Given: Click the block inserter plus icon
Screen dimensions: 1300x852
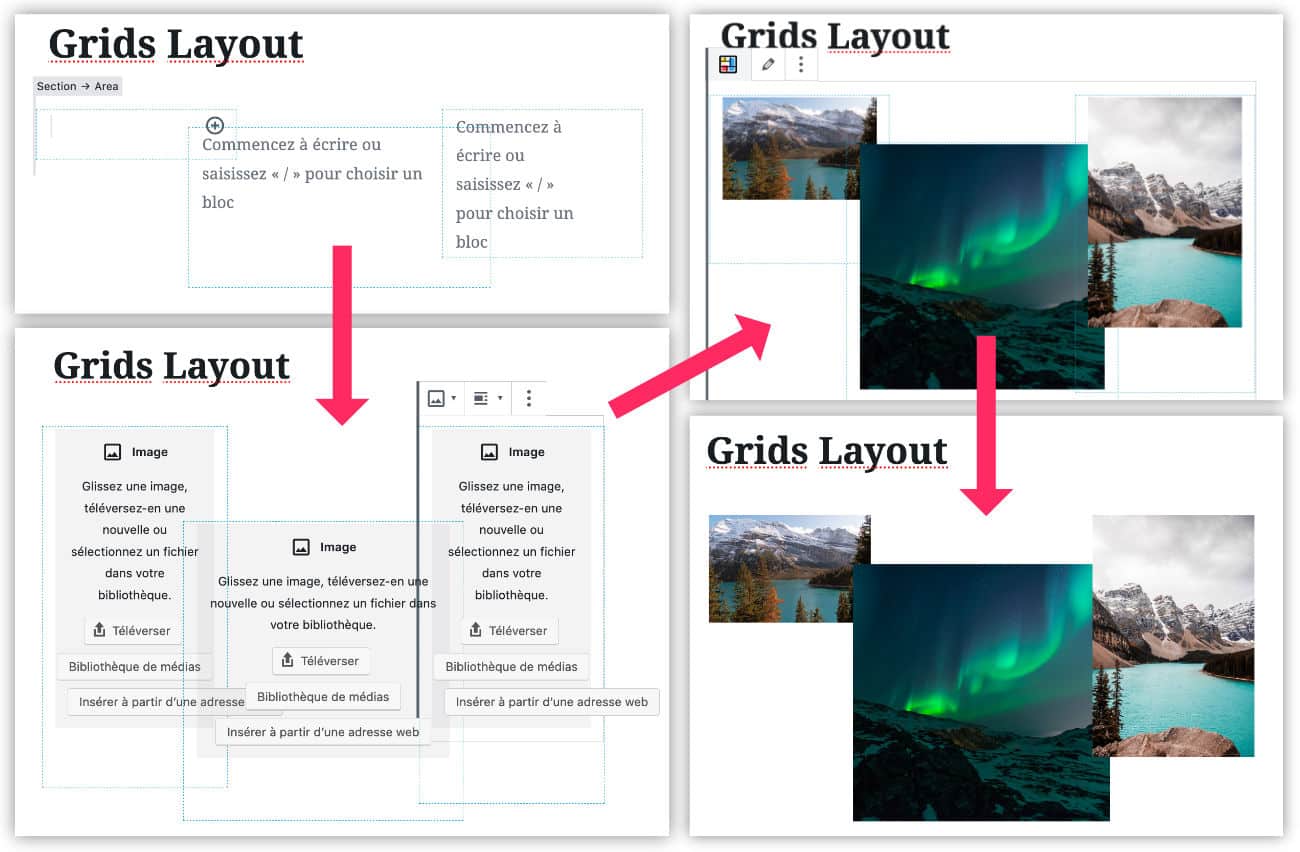Looking at the screenshot, I should [214, 124].
